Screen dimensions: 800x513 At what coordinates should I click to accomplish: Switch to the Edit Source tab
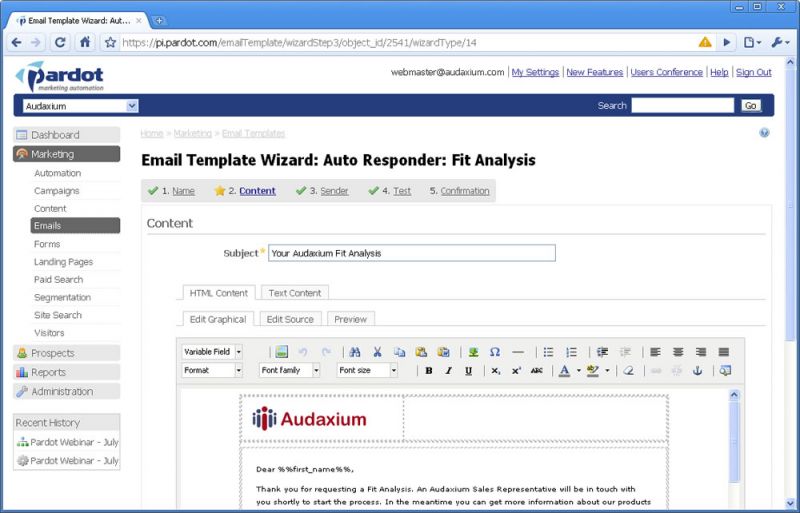[x=290, y=319]
